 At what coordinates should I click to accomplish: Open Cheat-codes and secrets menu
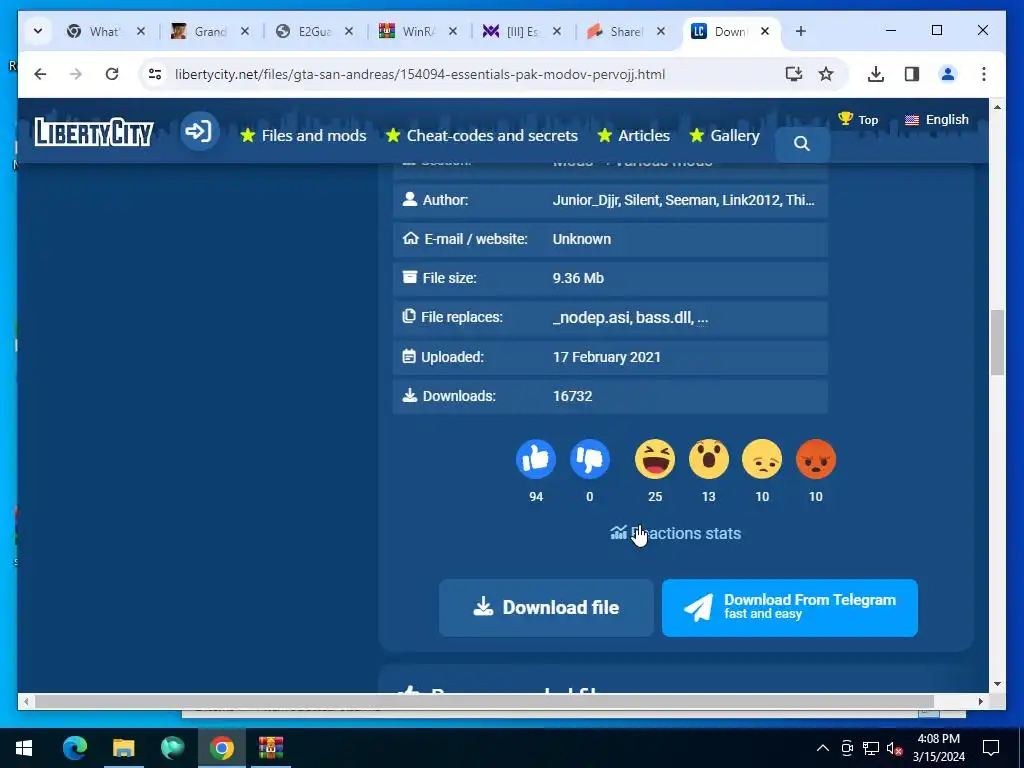coord(482,136)
